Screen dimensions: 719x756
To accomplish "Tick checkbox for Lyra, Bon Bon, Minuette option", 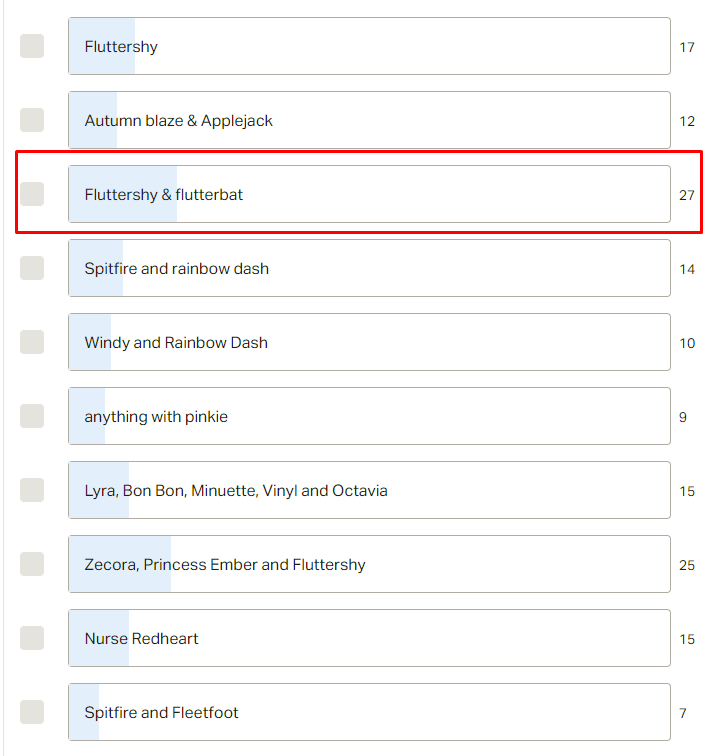I will click(x=32, y=490).
